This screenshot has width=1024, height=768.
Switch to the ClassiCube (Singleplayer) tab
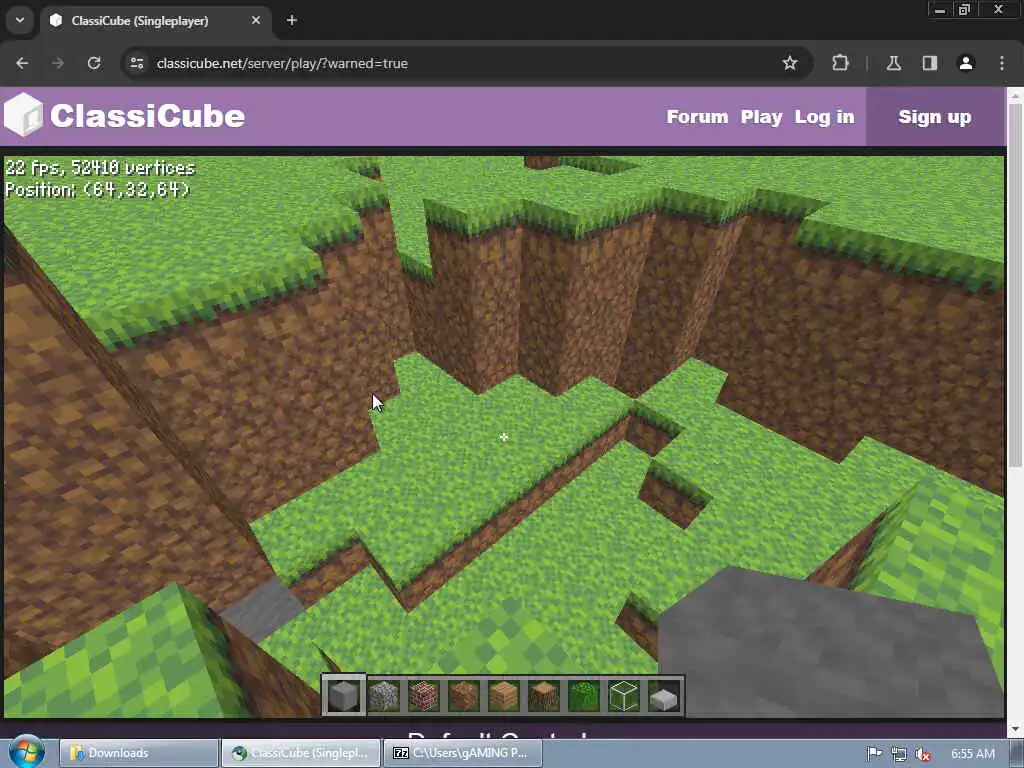tap(155, 21)
